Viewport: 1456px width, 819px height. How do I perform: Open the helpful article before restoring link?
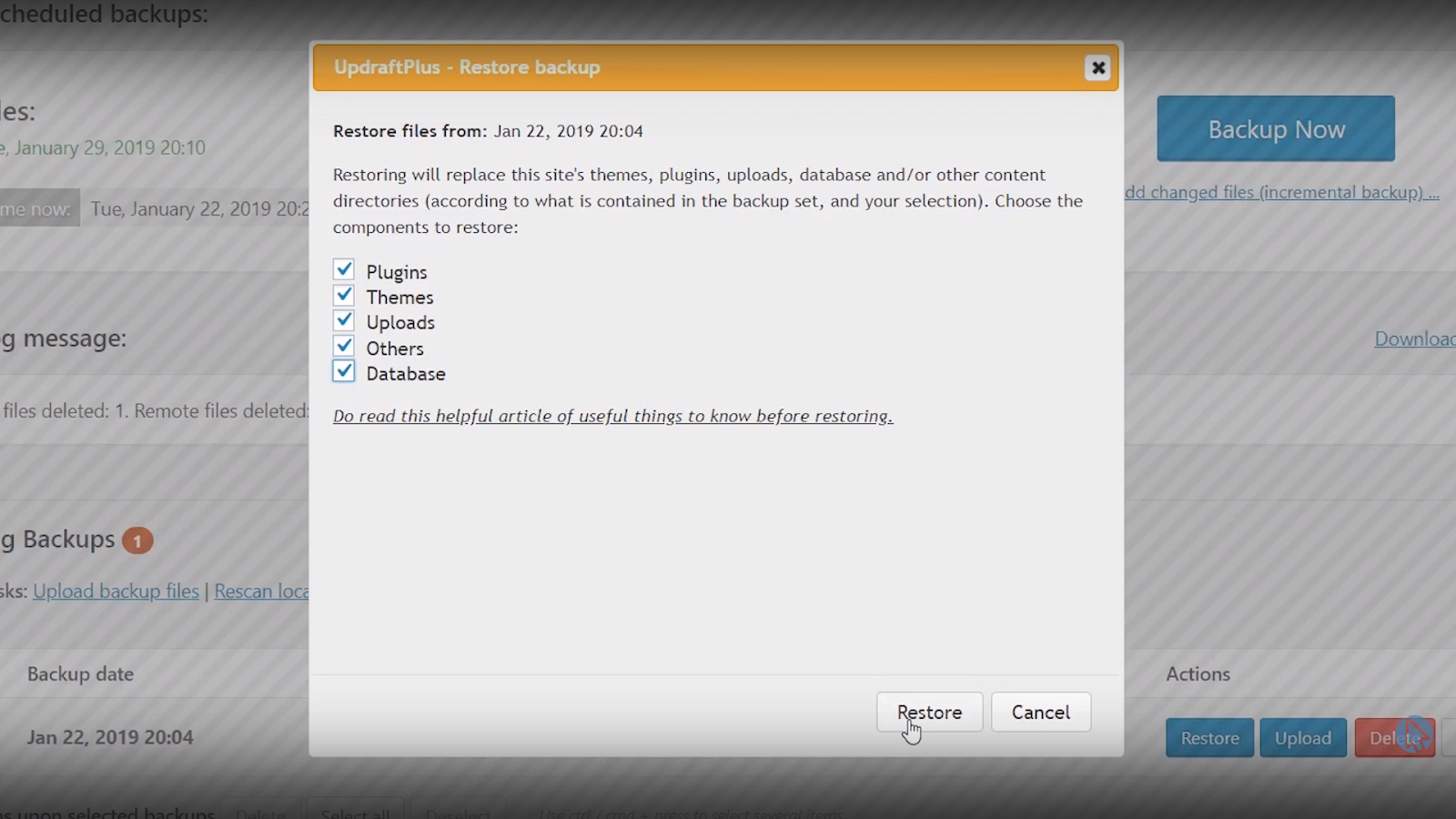(x=612, y=416)
